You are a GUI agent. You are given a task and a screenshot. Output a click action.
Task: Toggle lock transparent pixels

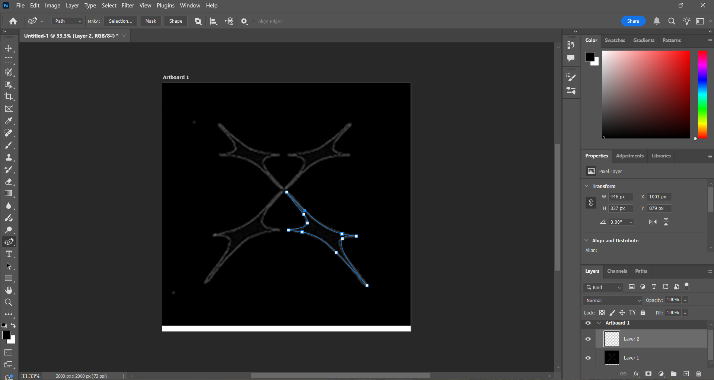click(x=602, y=313)
